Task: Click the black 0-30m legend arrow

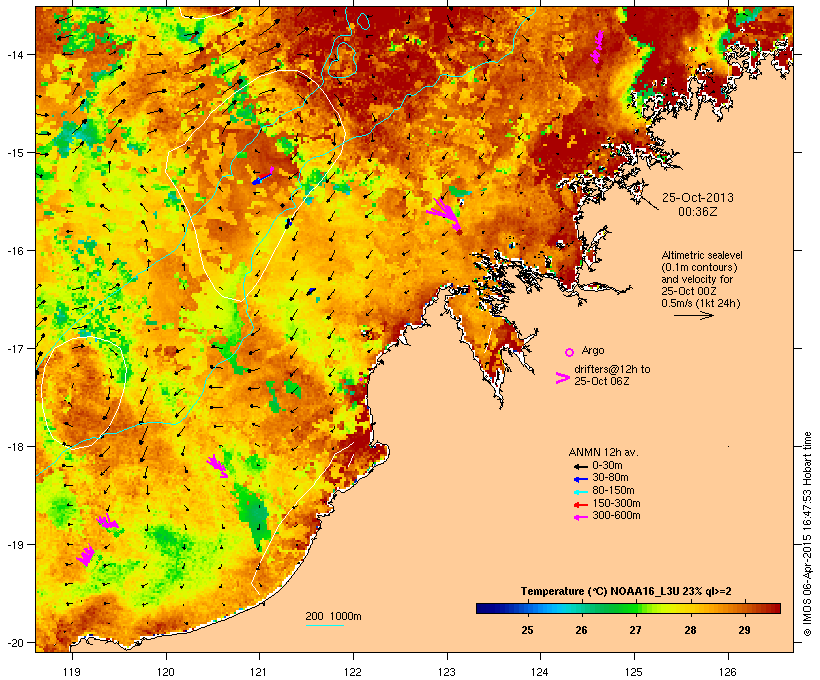Action: (581, 466)
